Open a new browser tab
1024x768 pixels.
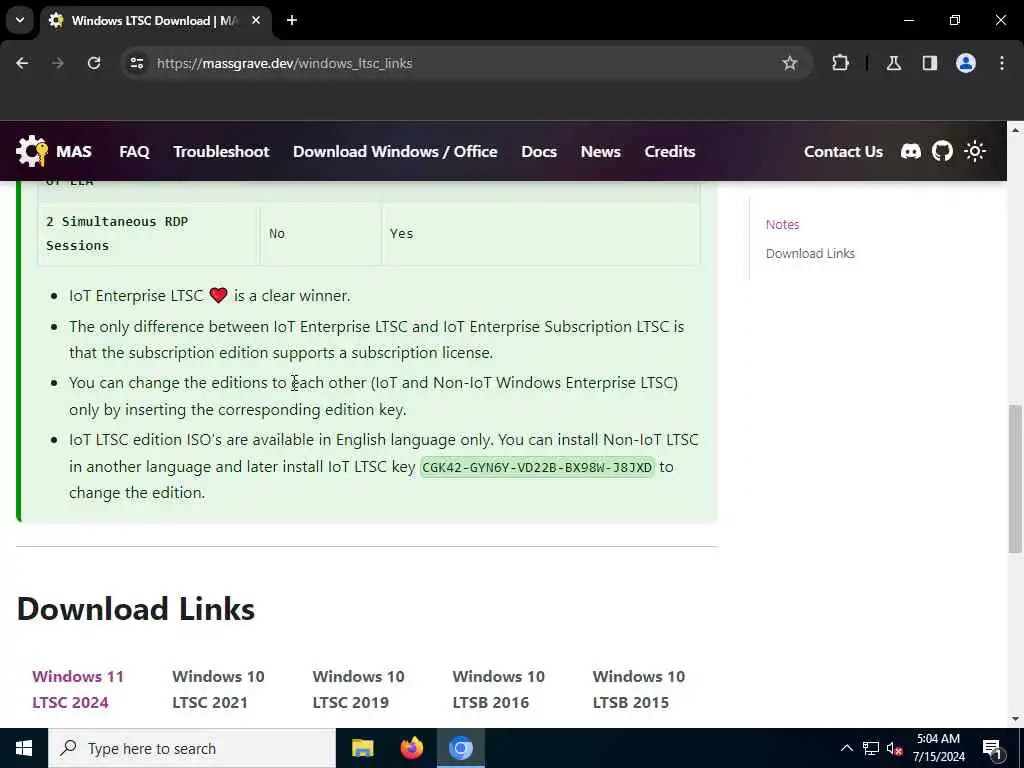point(292,20)
